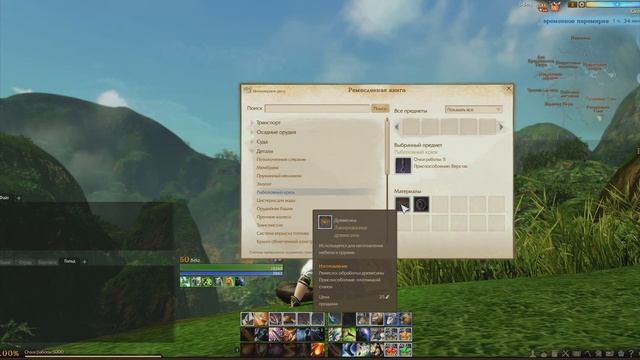Click the orange buff icon under the health bar
Screen dimensions: 640x360
click(230, 281)
